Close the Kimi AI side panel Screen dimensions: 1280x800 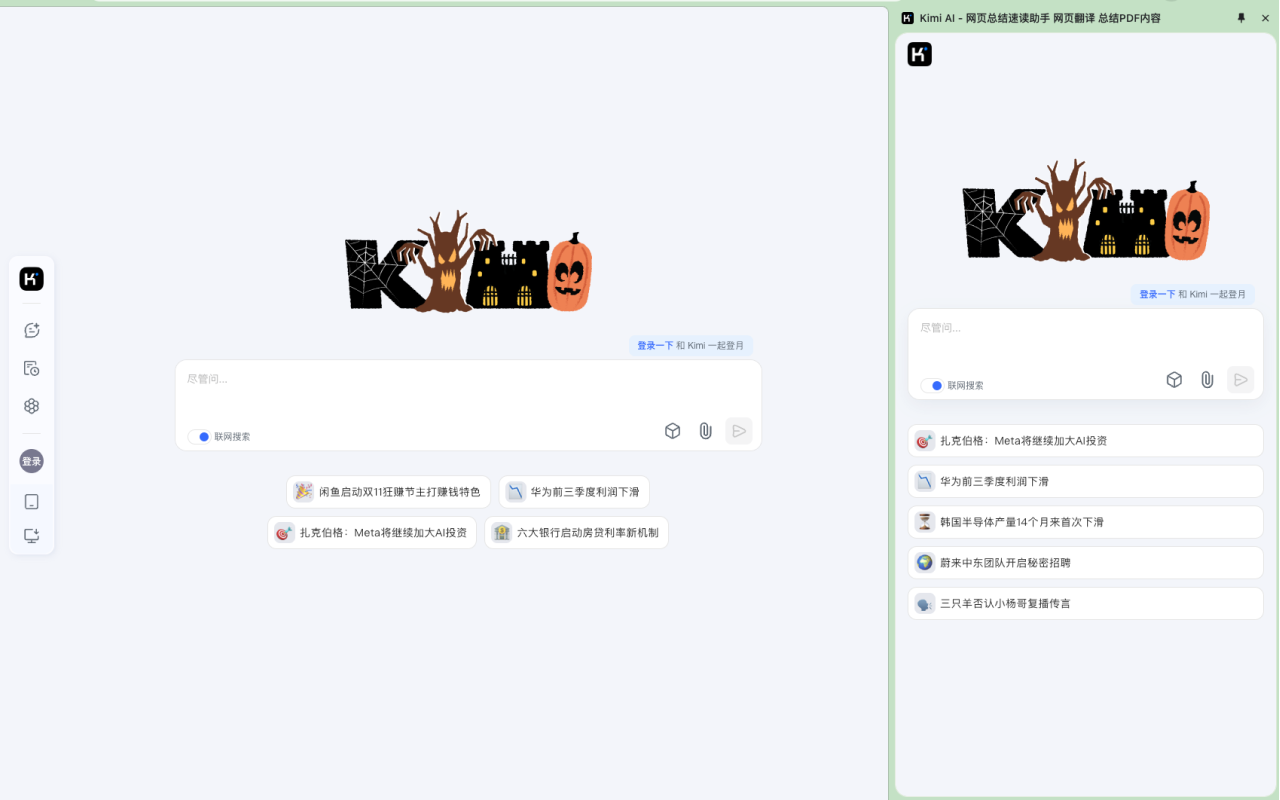(1265, 18)
